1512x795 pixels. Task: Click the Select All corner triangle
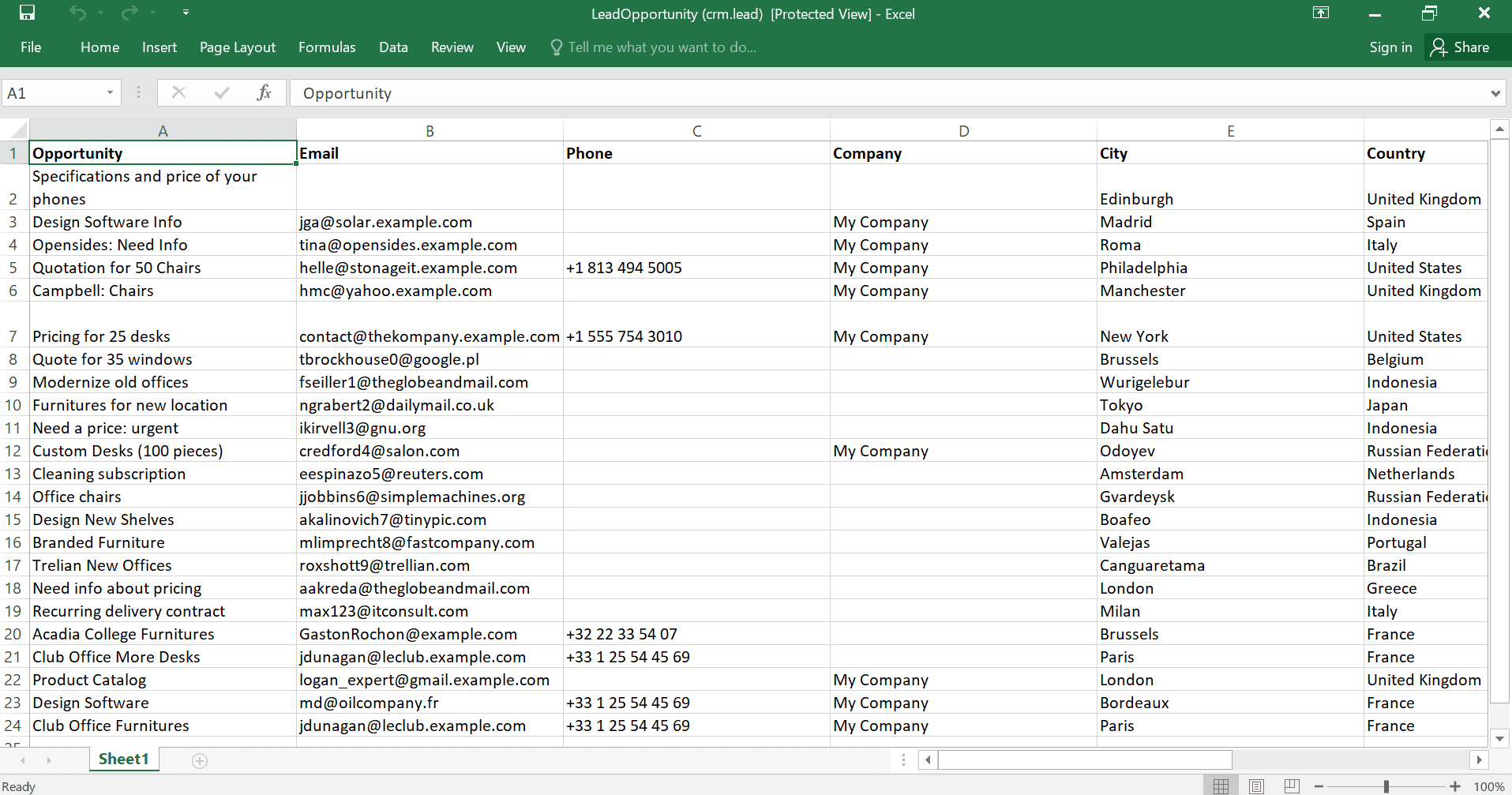point(15,130)
